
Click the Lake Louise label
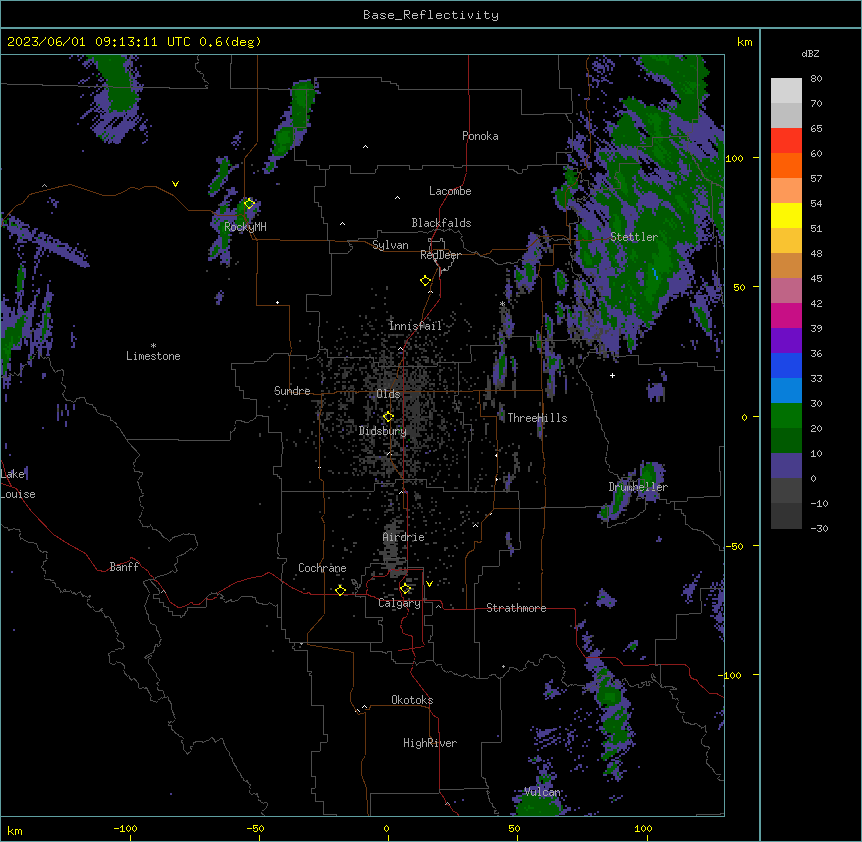(17, 484)
